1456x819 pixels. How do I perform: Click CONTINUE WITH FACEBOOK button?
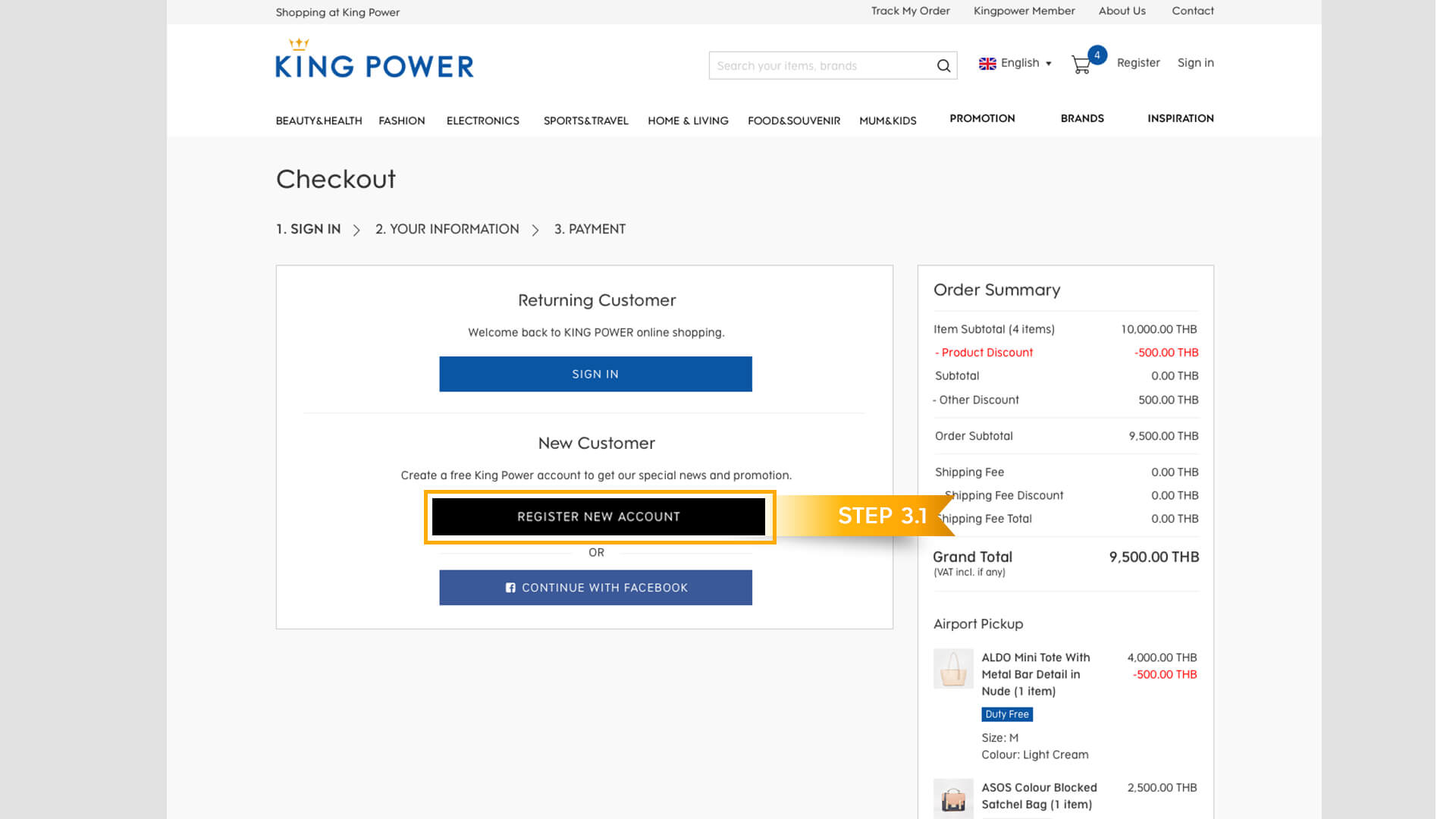click(595, 588)
